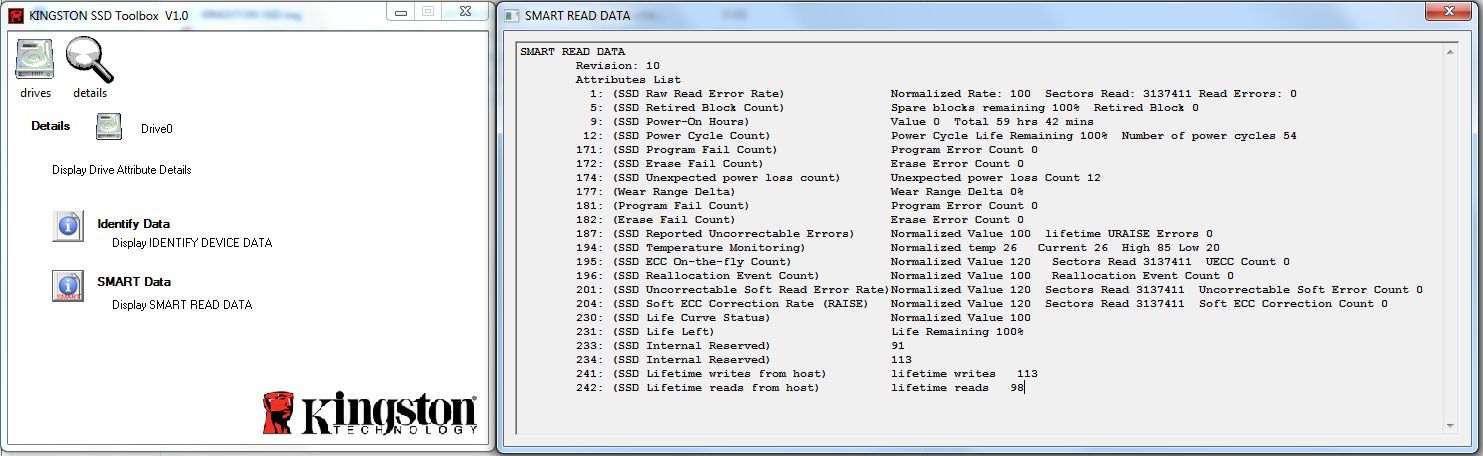
Task: Click 'Current 26 High 85 Low 20' temperatures
Action: coord(1129,247)
